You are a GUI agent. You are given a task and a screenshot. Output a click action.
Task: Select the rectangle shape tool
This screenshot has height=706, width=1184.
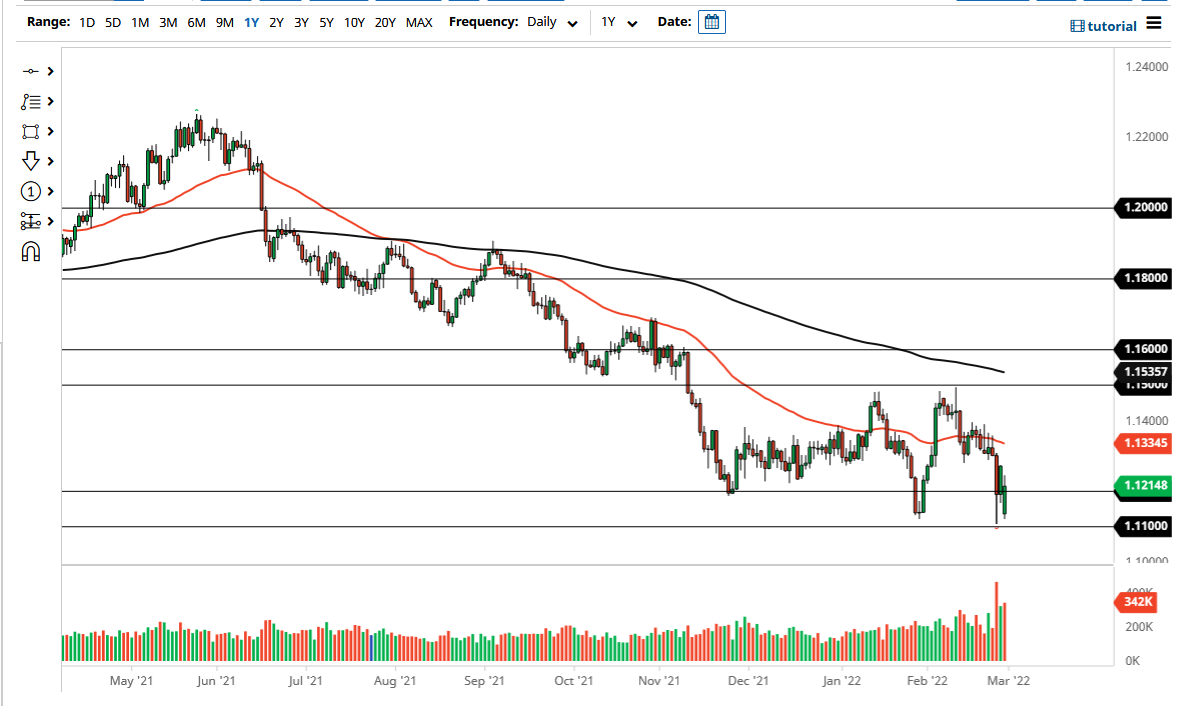pyautogui.click(x=30, y=131)
